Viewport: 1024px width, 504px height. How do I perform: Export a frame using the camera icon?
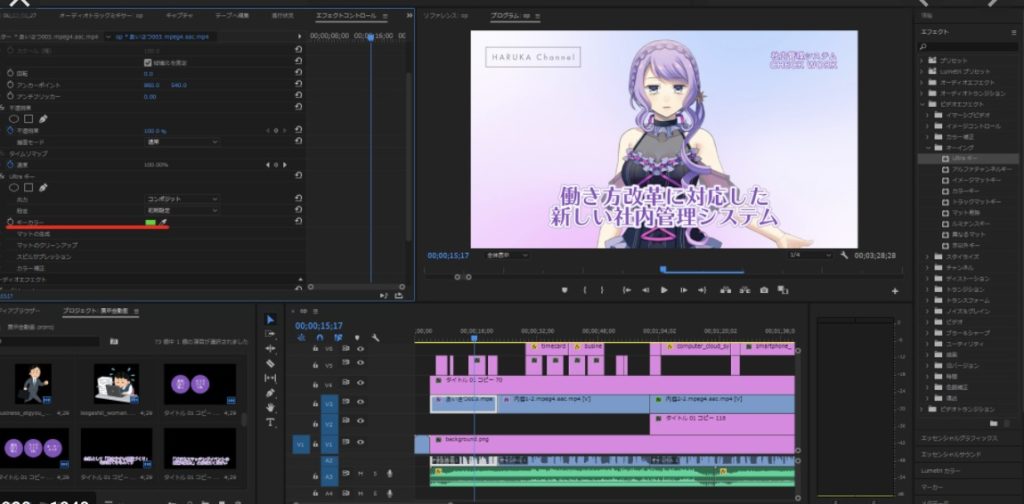coord(764,291)
